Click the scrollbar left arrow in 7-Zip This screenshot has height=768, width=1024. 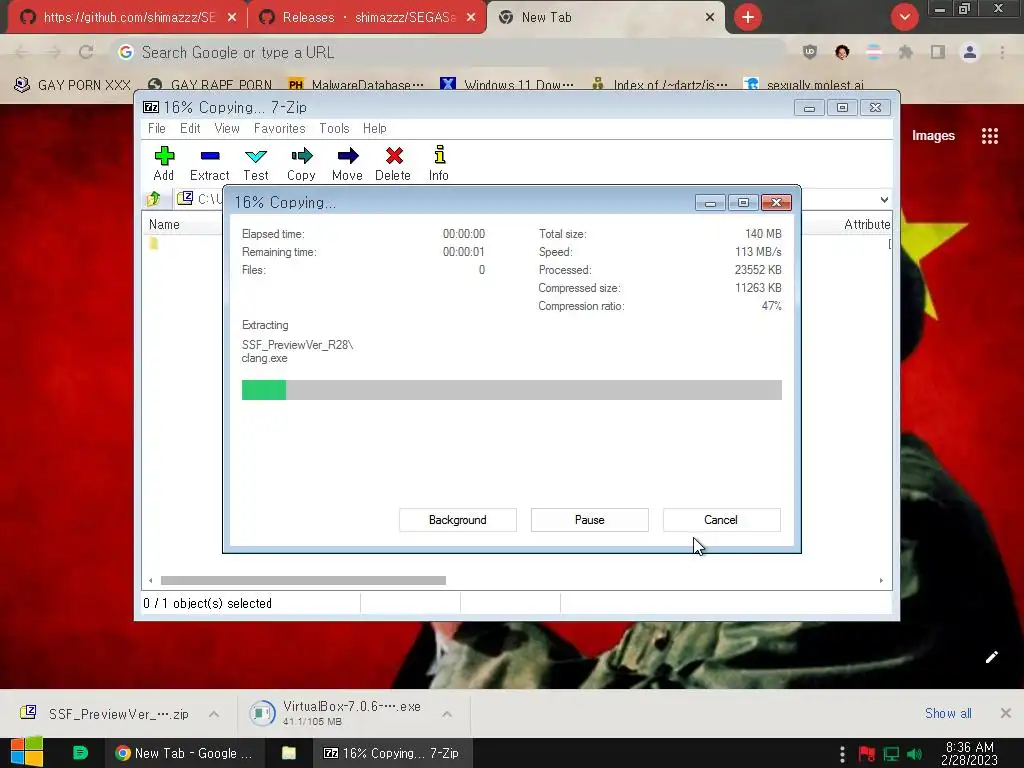coord(151,581)
